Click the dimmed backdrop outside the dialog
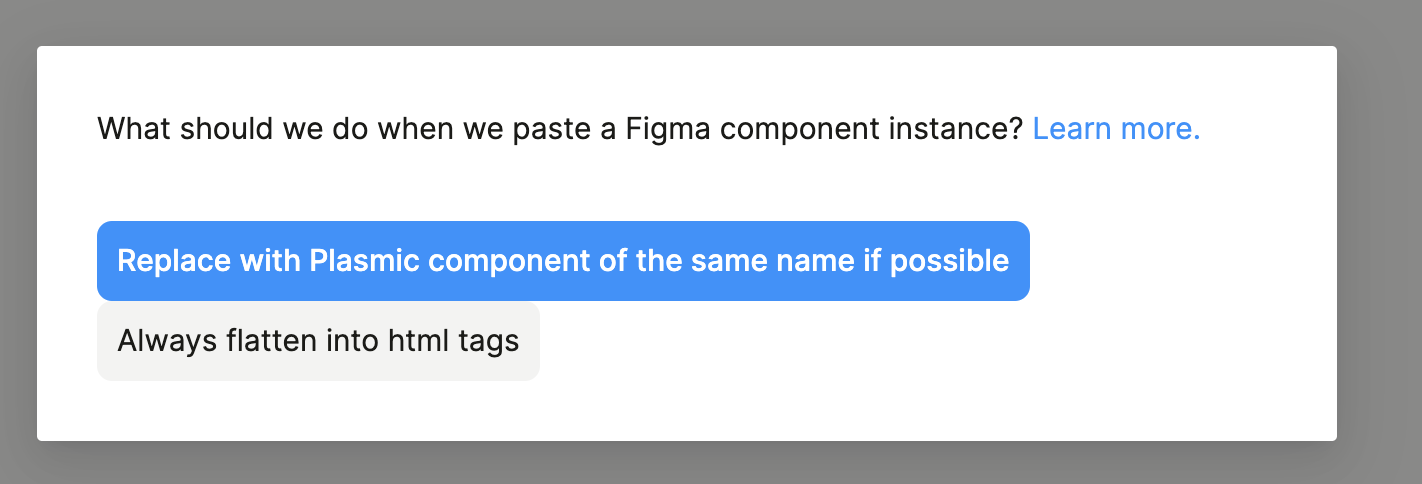Screen dimensions: 1422x484 [x=1380, y=250]
